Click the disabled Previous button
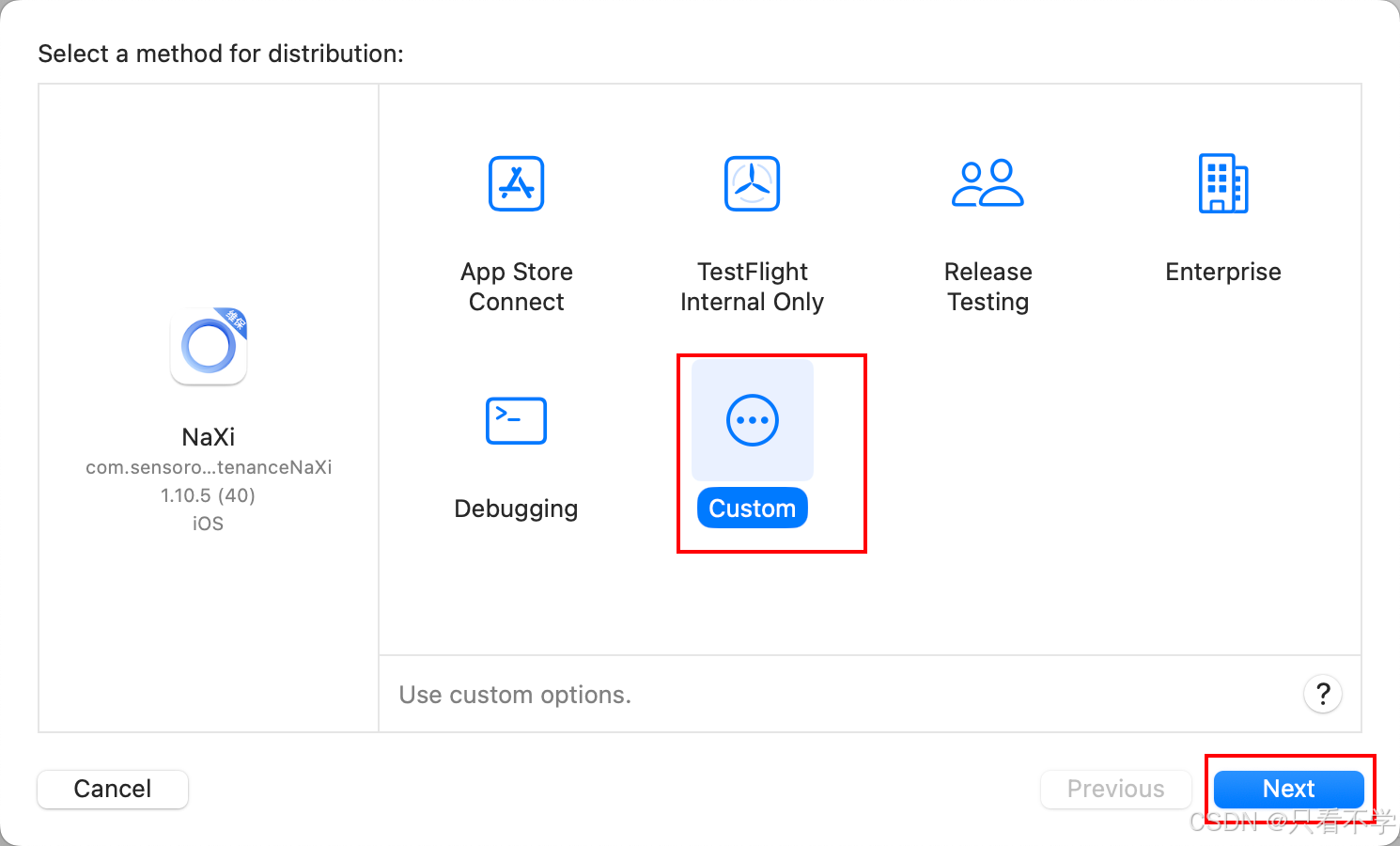Viewport: 1400px width, 846px height. (1115, 789)
